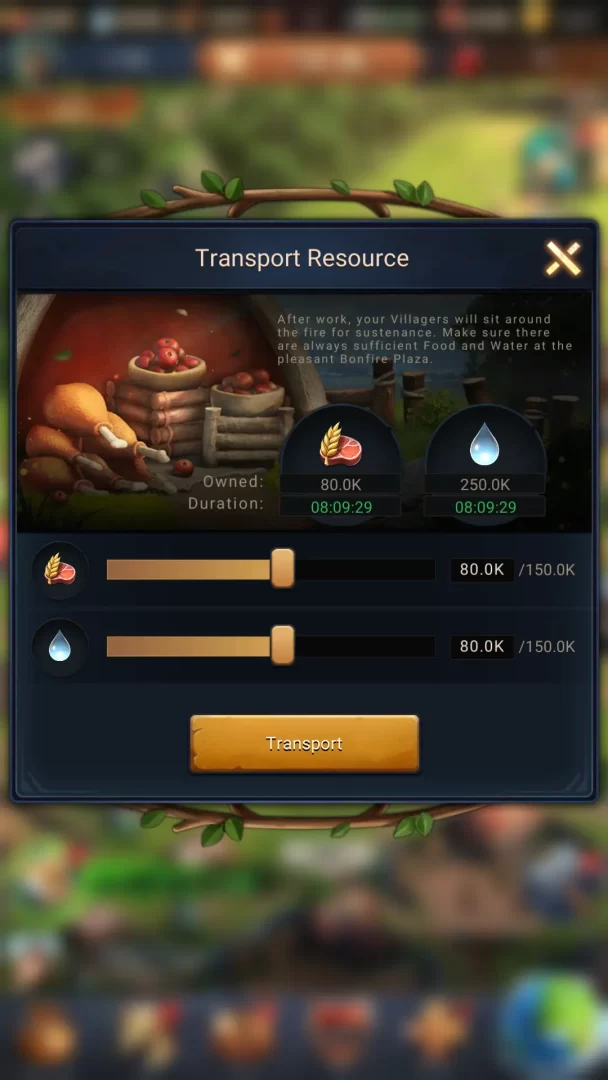Click the owned food amount 80.0K label
Screen dimensions: 608x1080
[x=341, y=484]
